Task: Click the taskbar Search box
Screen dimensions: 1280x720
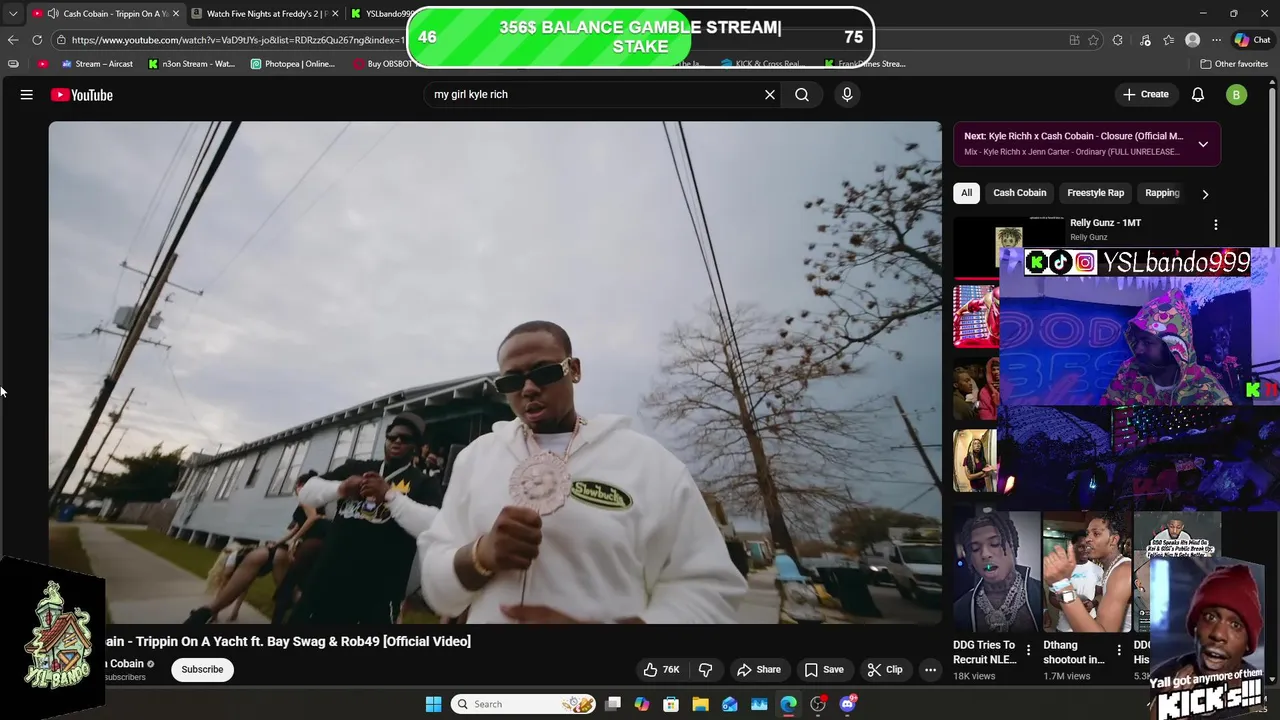Action: pos(525,704)
